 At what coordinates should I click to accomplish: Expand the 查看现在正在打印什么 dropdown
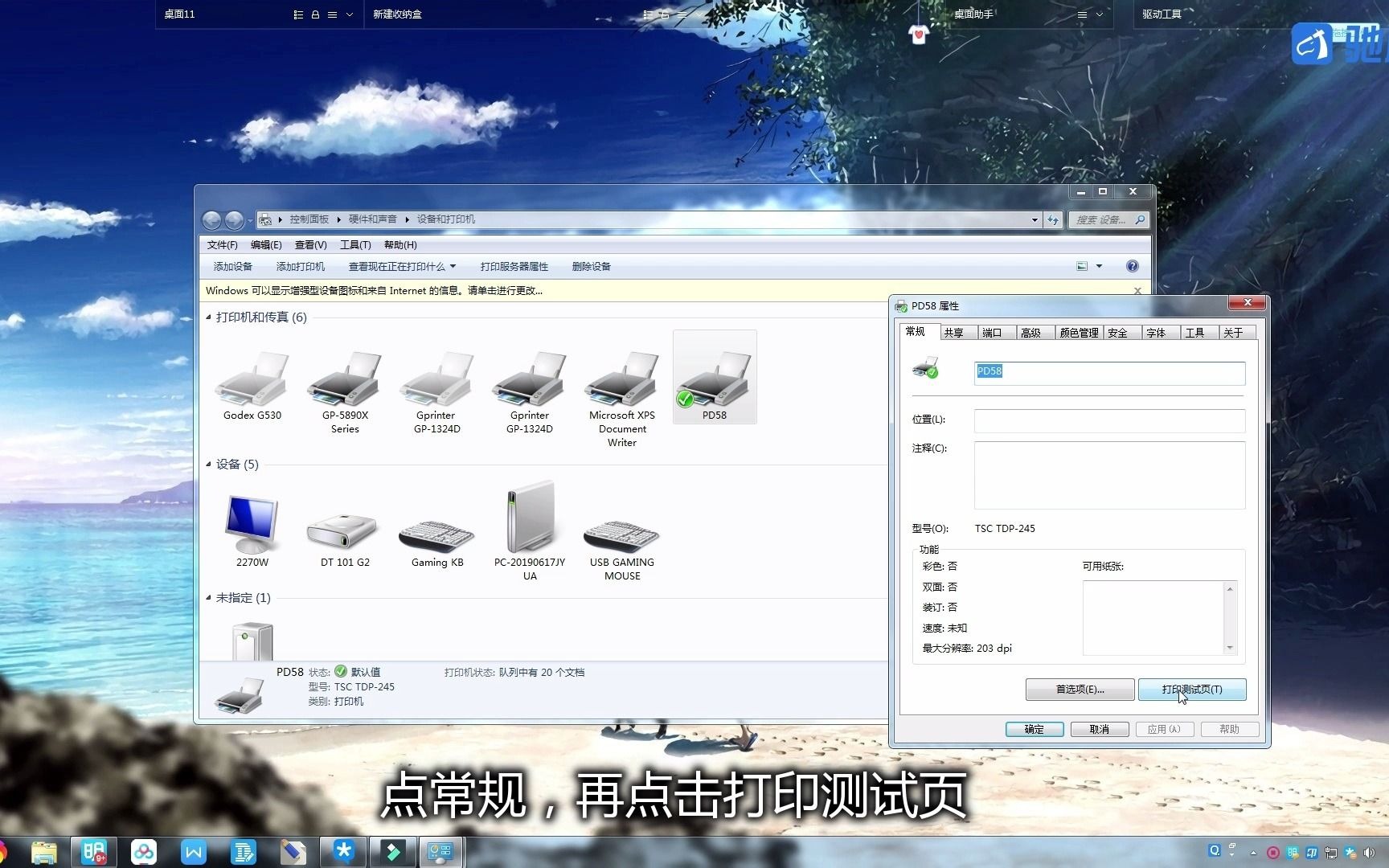coord(453,266)
